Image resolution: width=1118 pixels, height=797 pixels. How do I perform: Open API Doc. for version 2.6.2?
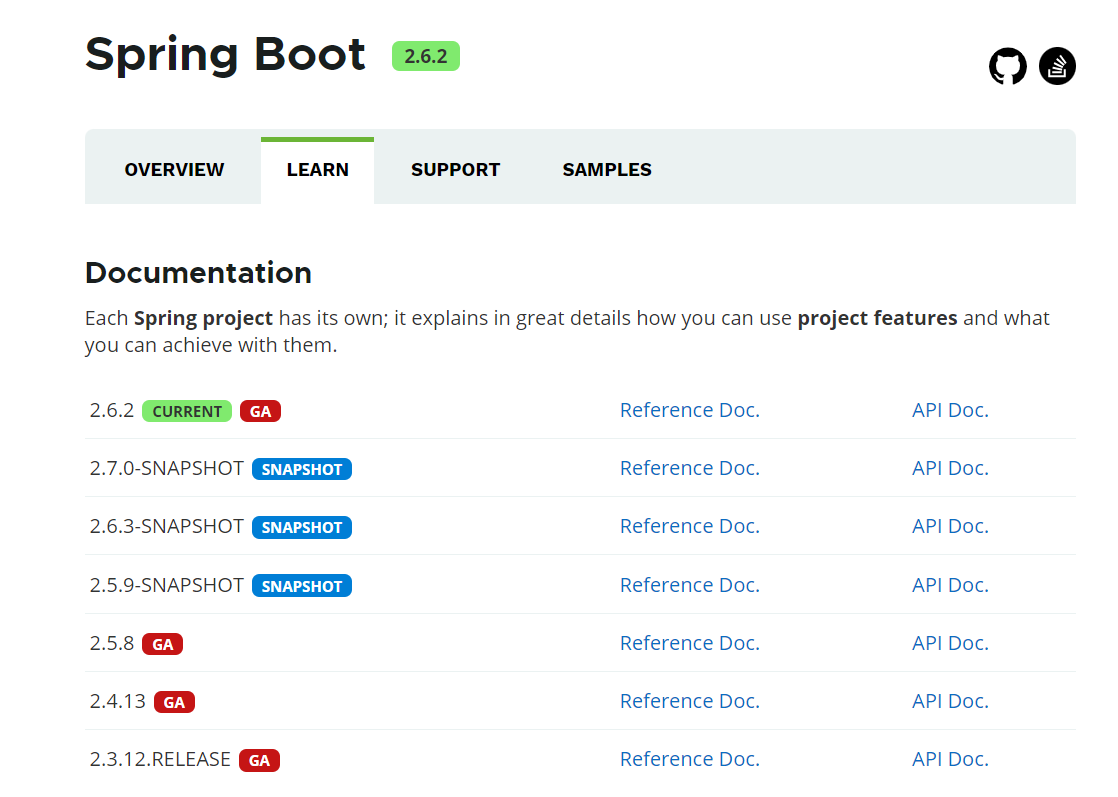(950, 410)
